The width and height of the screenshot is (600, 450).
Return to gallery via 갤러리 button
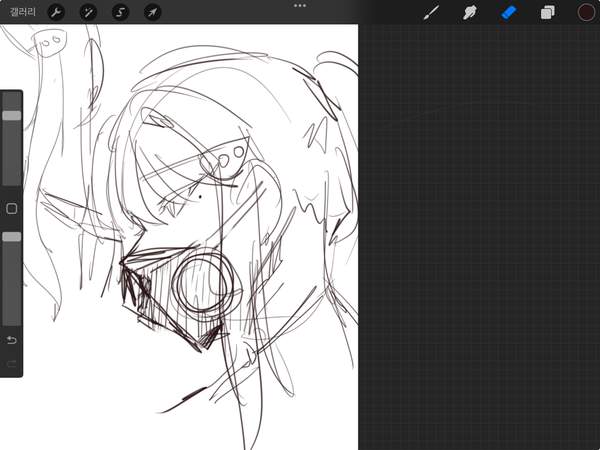[22, 12]
